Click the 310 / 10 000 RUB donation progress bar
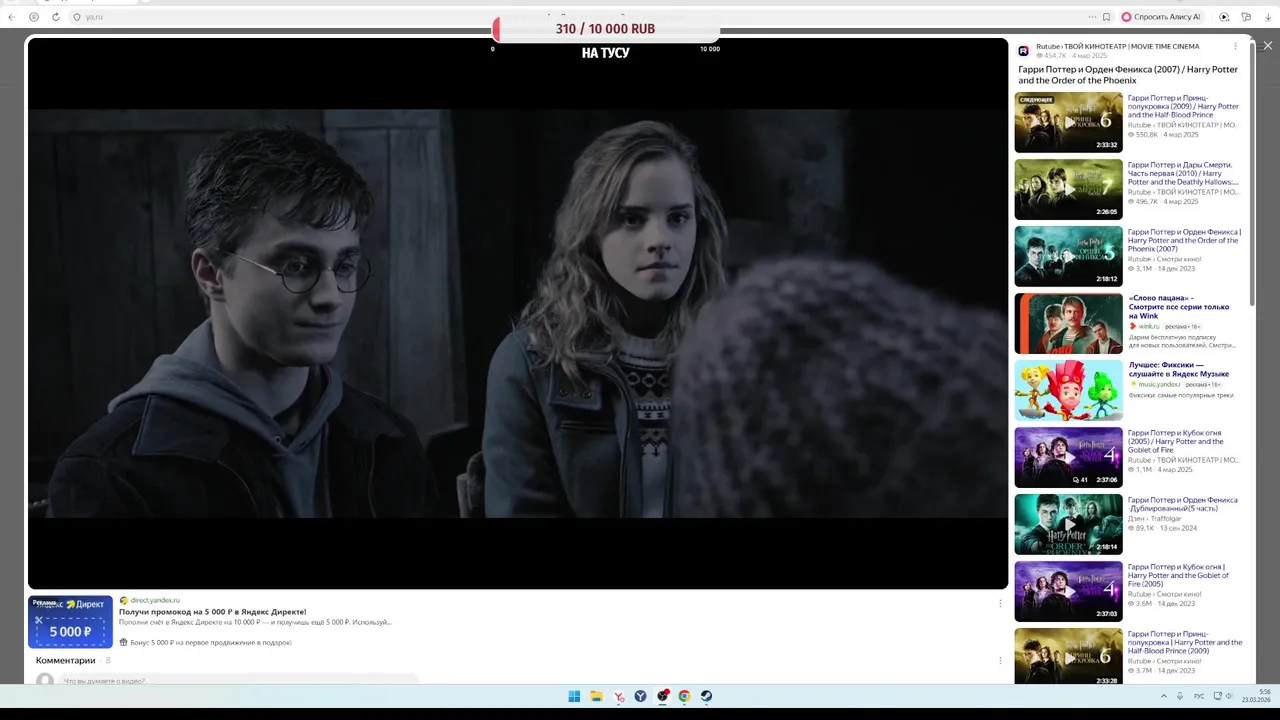The width and height of the screenshot is (1280, 720). click(605, 29)
